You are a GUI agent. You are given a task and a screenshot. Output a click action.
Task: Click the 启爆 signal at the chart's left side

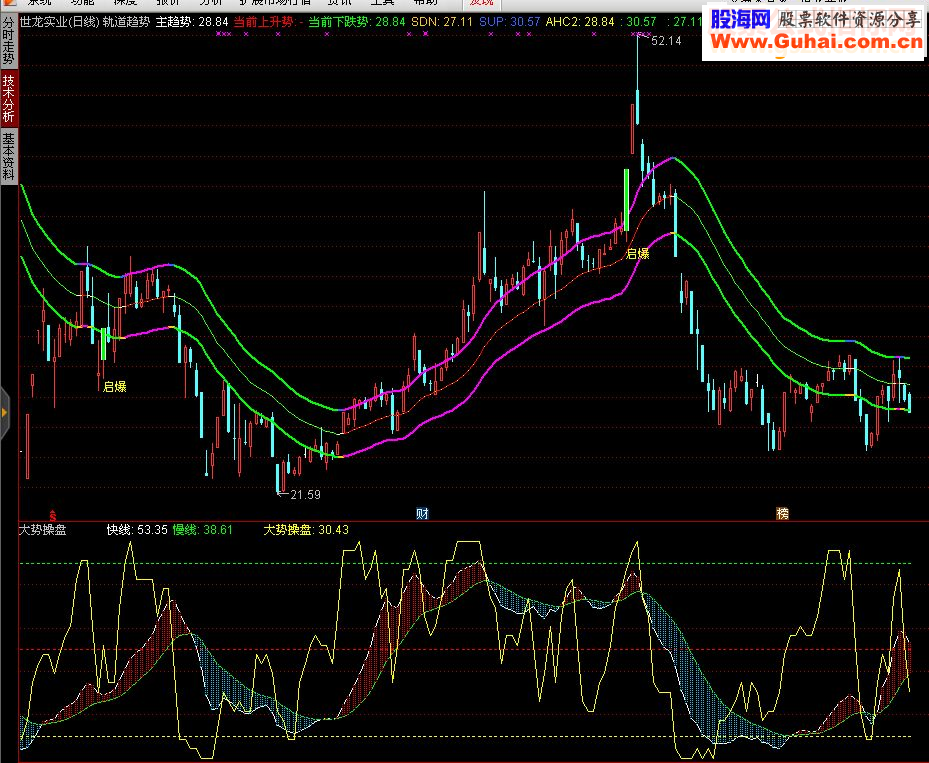(114, 387)
